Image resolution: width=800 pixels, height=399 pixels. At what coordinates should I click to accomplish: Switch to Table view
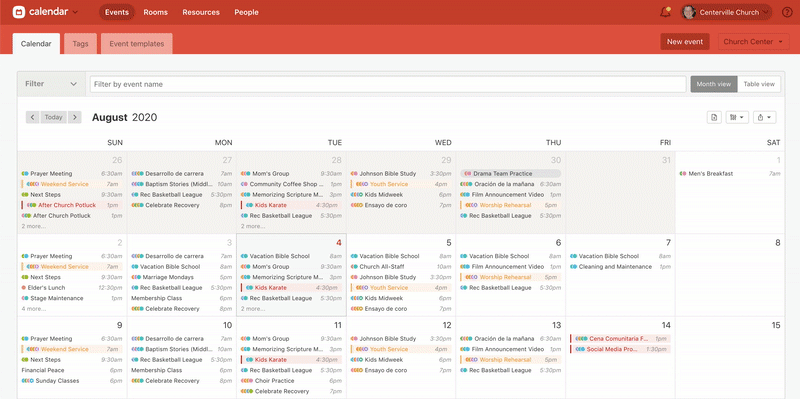759,84
